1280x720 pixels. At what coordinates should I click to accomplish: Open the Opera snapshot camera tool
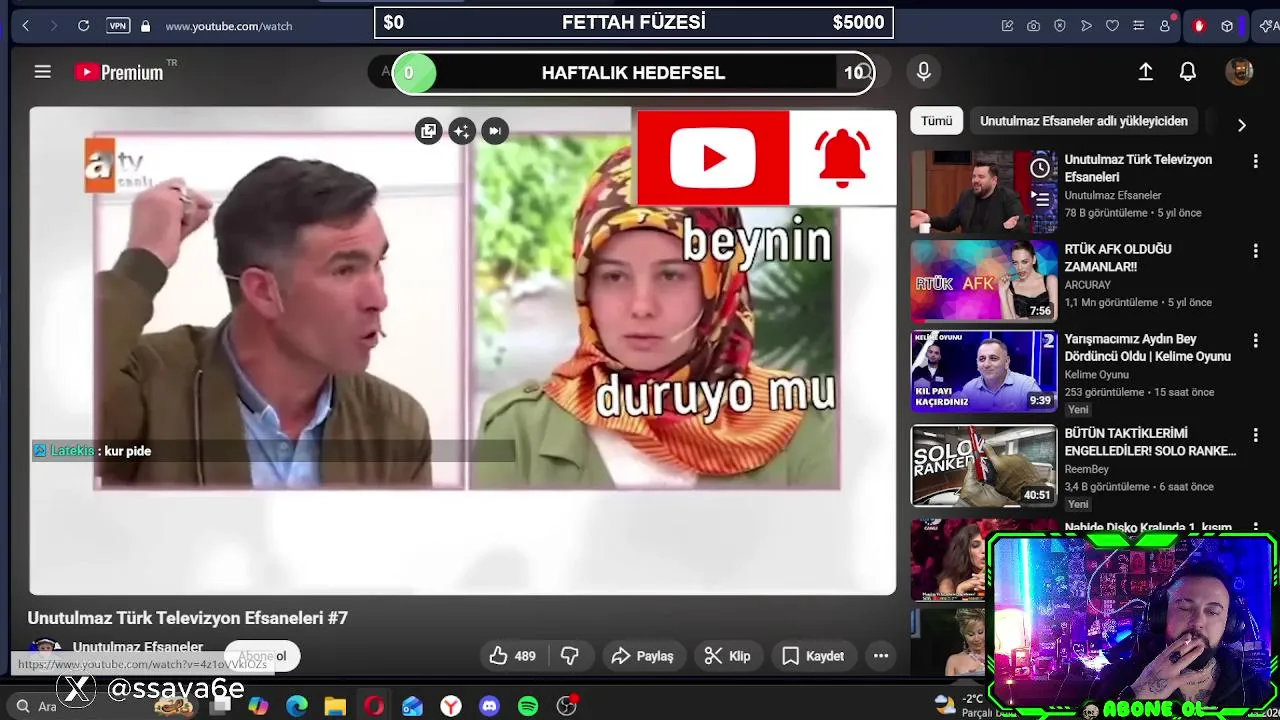(x=1033, y=26)
